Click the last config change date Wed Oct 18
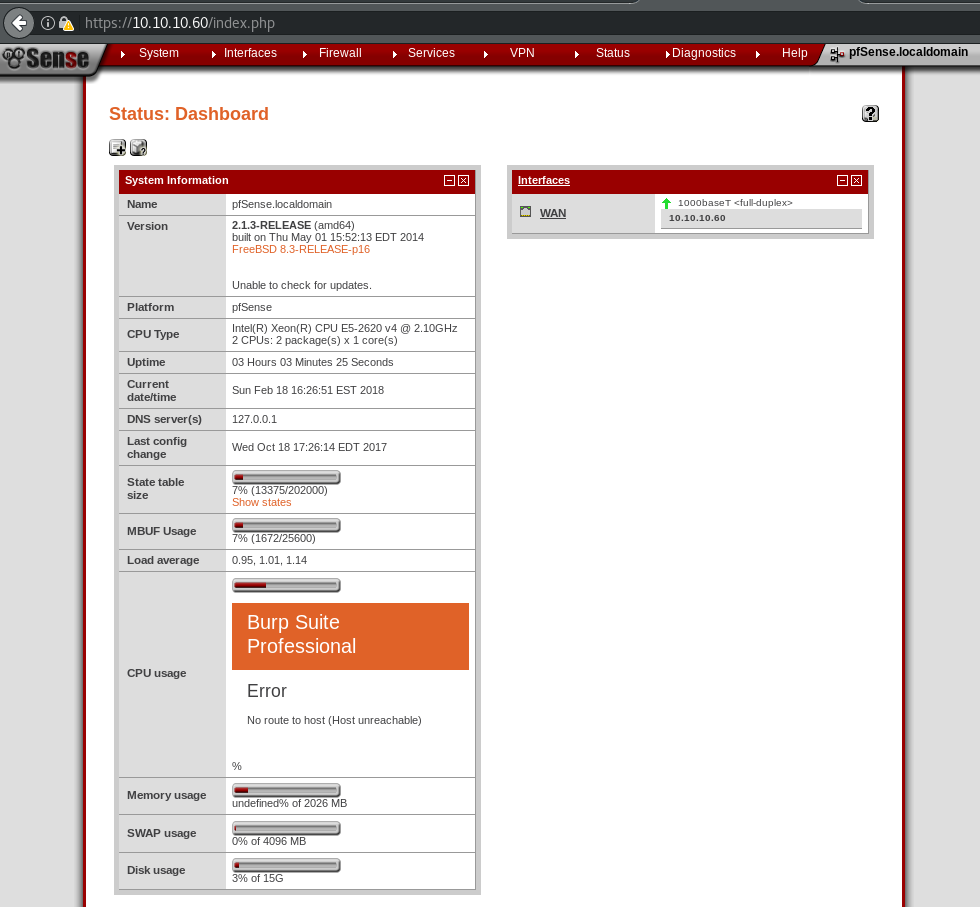 [x=309, y=448]
